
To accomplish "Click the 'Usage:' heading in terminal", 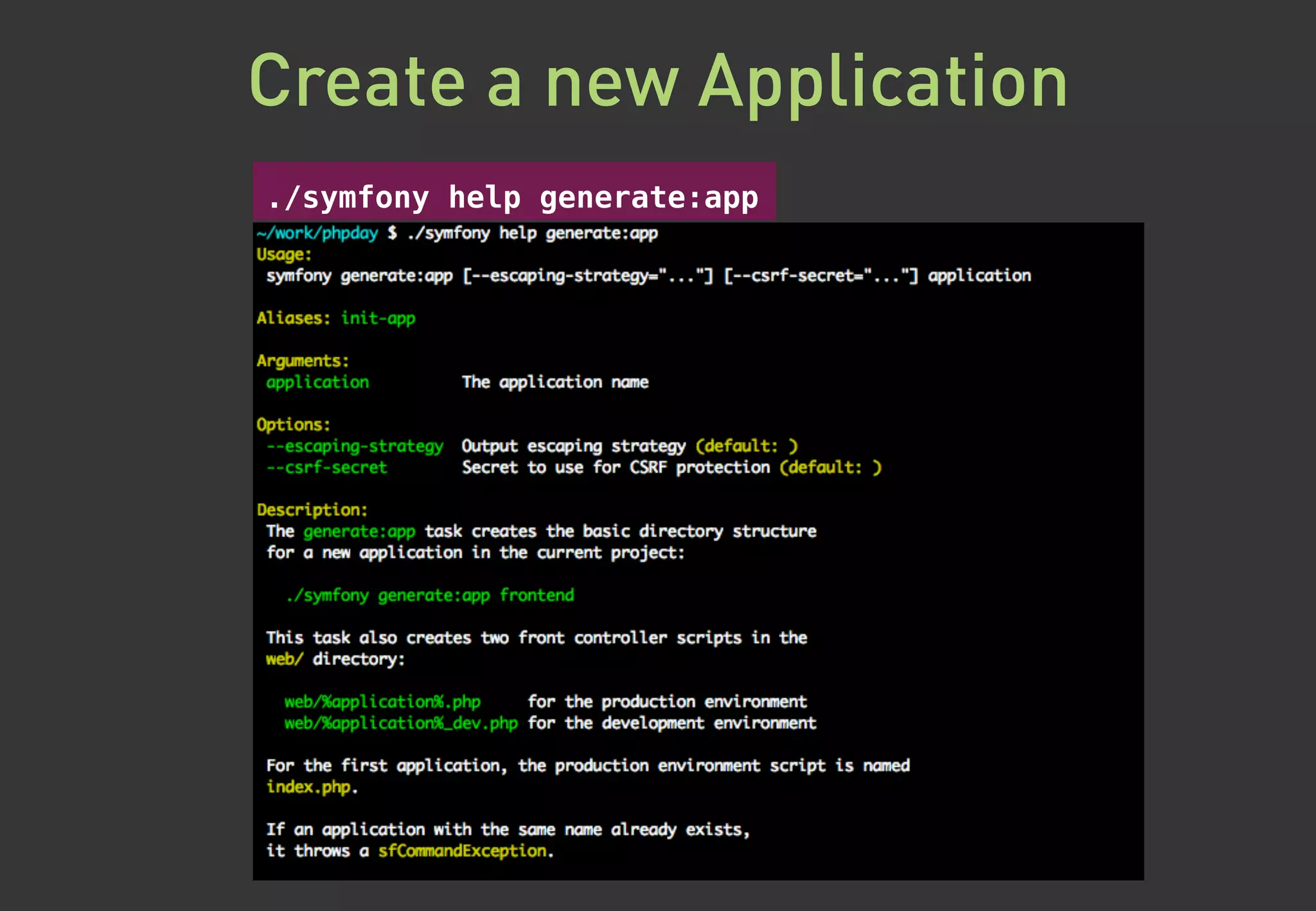I will tap(284, 255).
